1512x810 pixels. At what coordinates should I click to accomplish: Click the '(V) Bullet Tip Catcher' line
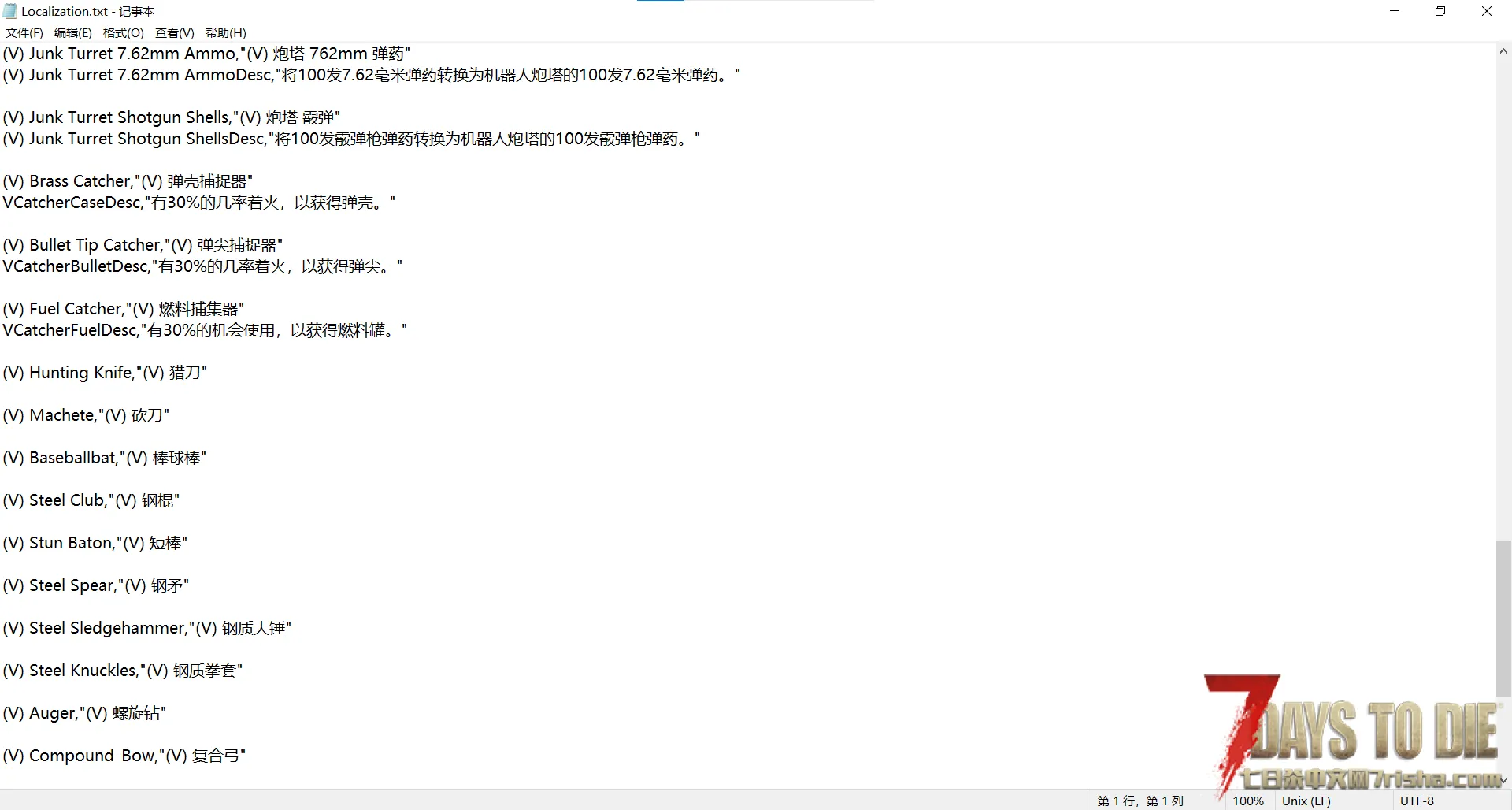[143, 245]
